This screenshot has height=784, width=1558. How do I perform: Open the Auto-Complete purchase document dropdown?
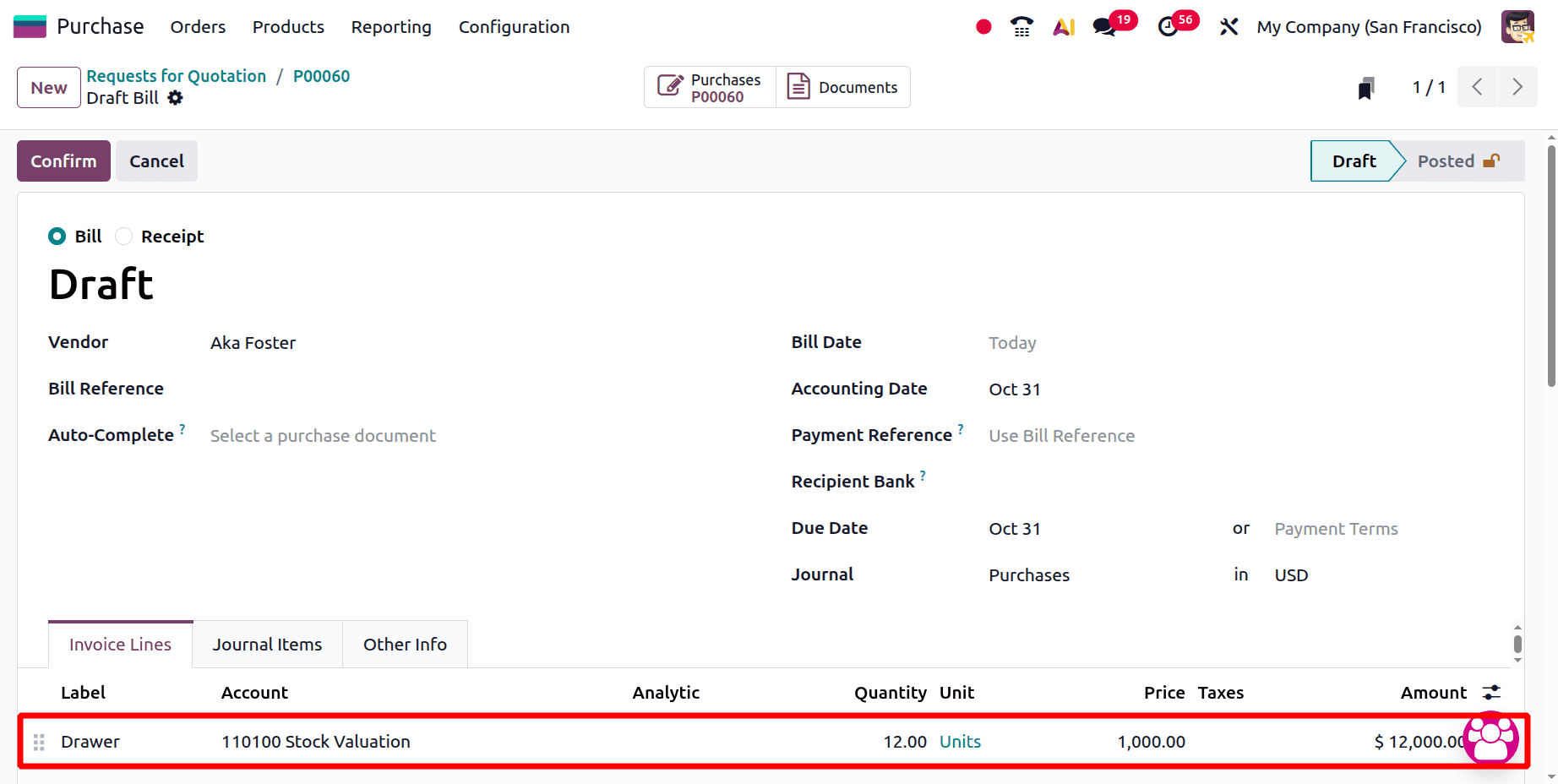[323, 435]
